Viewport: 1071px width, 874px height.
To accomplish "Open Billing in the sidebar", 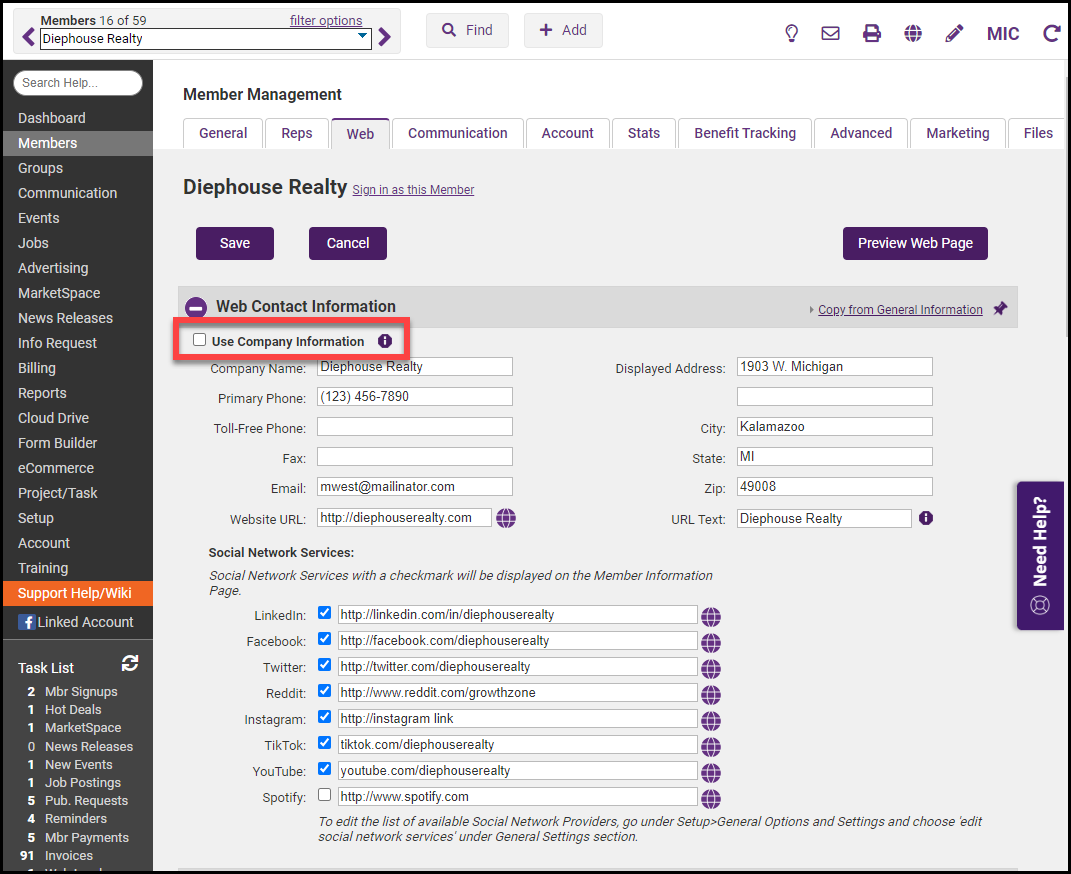I will (x=37, y=368).
